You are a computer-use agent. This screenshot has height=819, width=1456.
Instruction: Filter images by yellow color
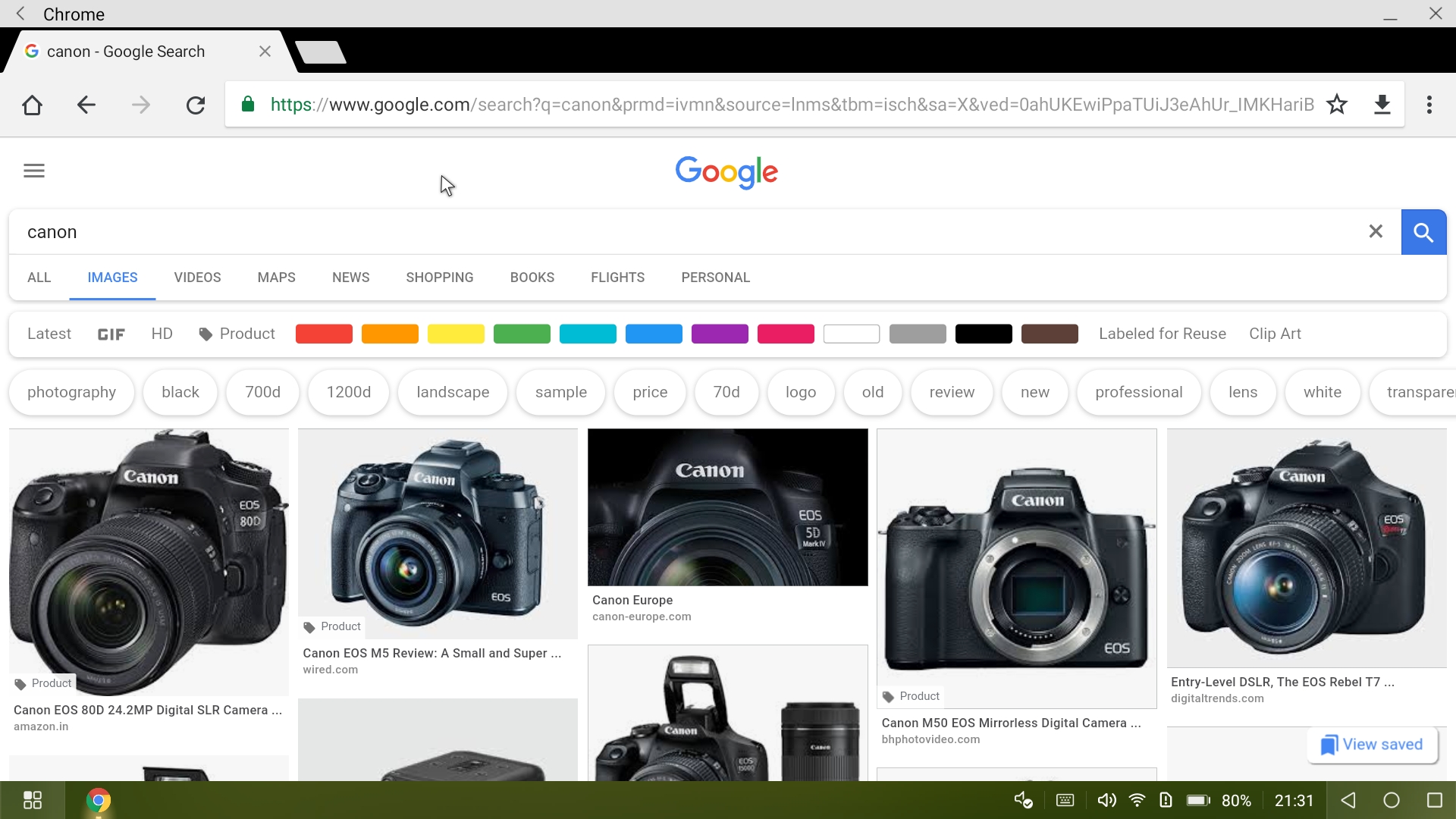coord(456,334)
